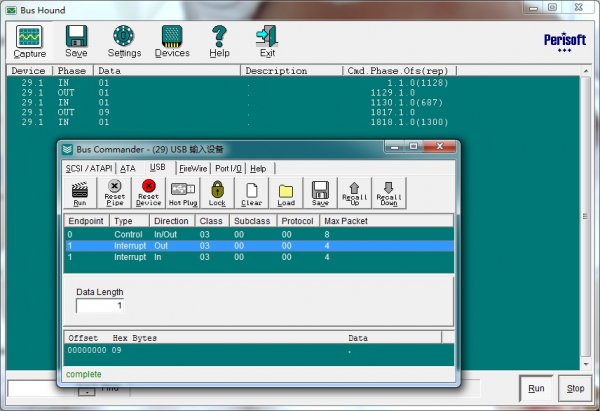Select capture row 1.1.0(1128)

coord(293,83)
